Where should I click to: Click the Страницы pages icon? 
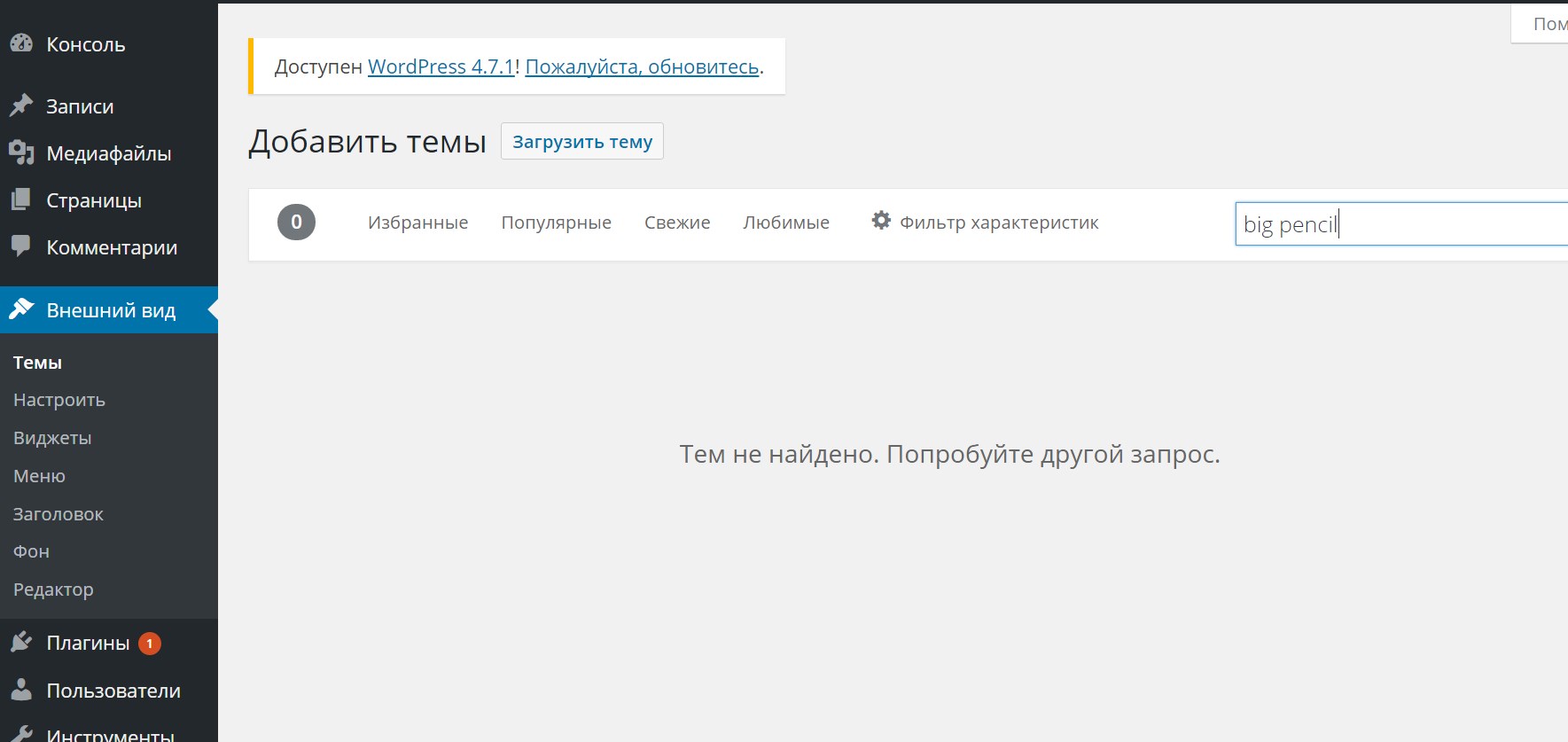pyautogui.click(x=21, y=199)
